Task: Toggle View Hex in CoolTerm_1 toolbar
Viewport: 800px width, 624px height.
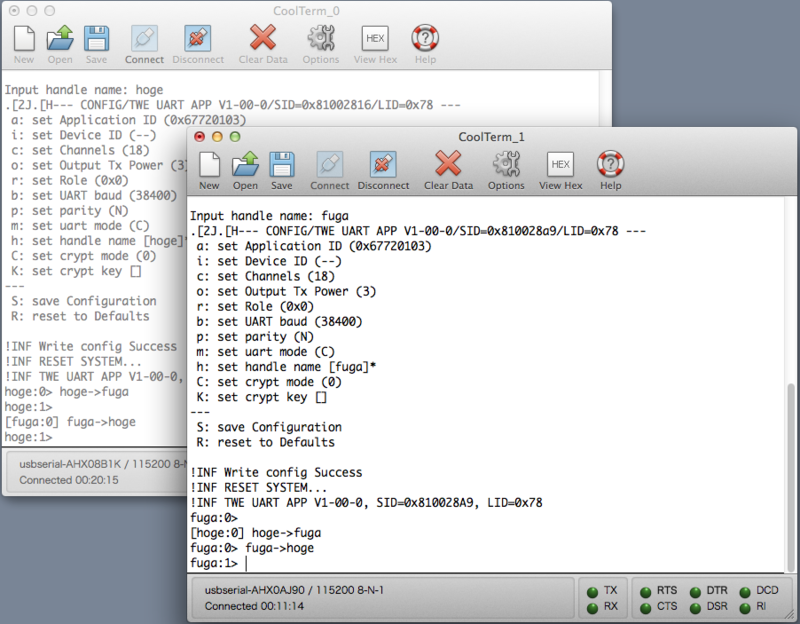Action: pyautogui.click(x=560, y=164)
